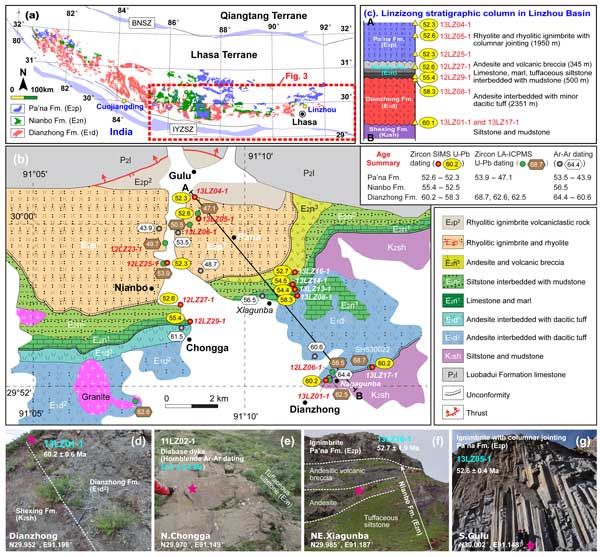Image resolution: width=600 pixels, height=557 pixels.
Task: Select the 'Qiangtang Terrane' heading
Action: pos(263,16)
